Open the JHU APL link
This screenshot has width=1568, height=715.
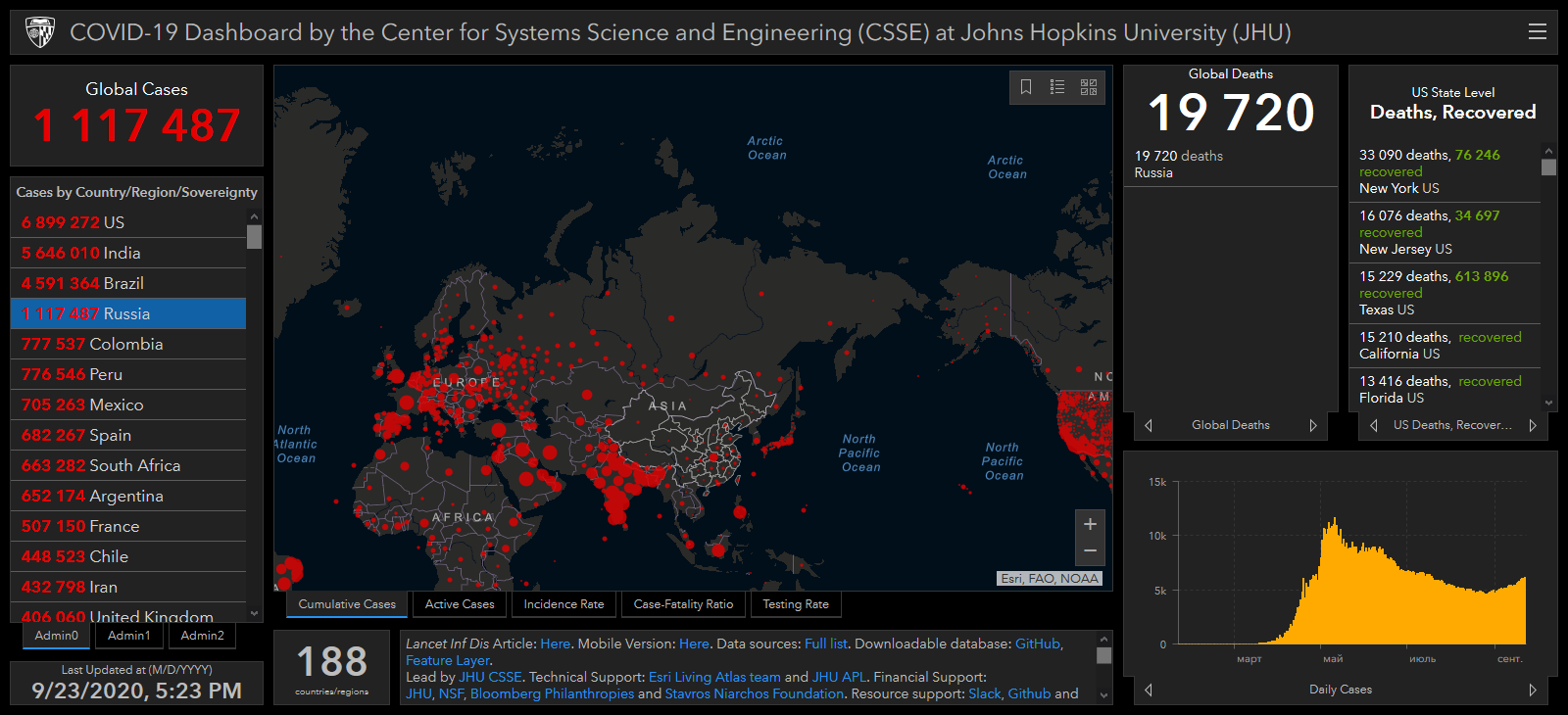839,677
